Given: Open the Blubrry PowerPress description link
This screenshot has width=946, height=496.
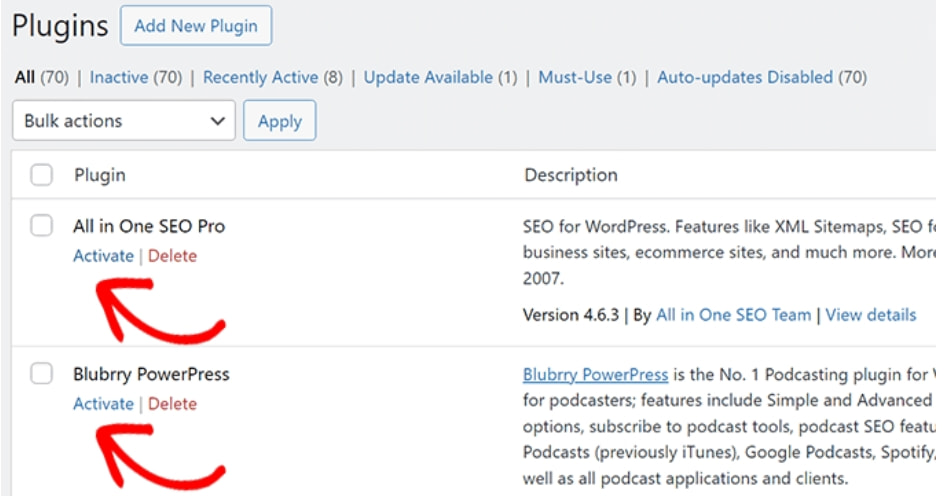Looking at the screenshot, I should [595, 375].
